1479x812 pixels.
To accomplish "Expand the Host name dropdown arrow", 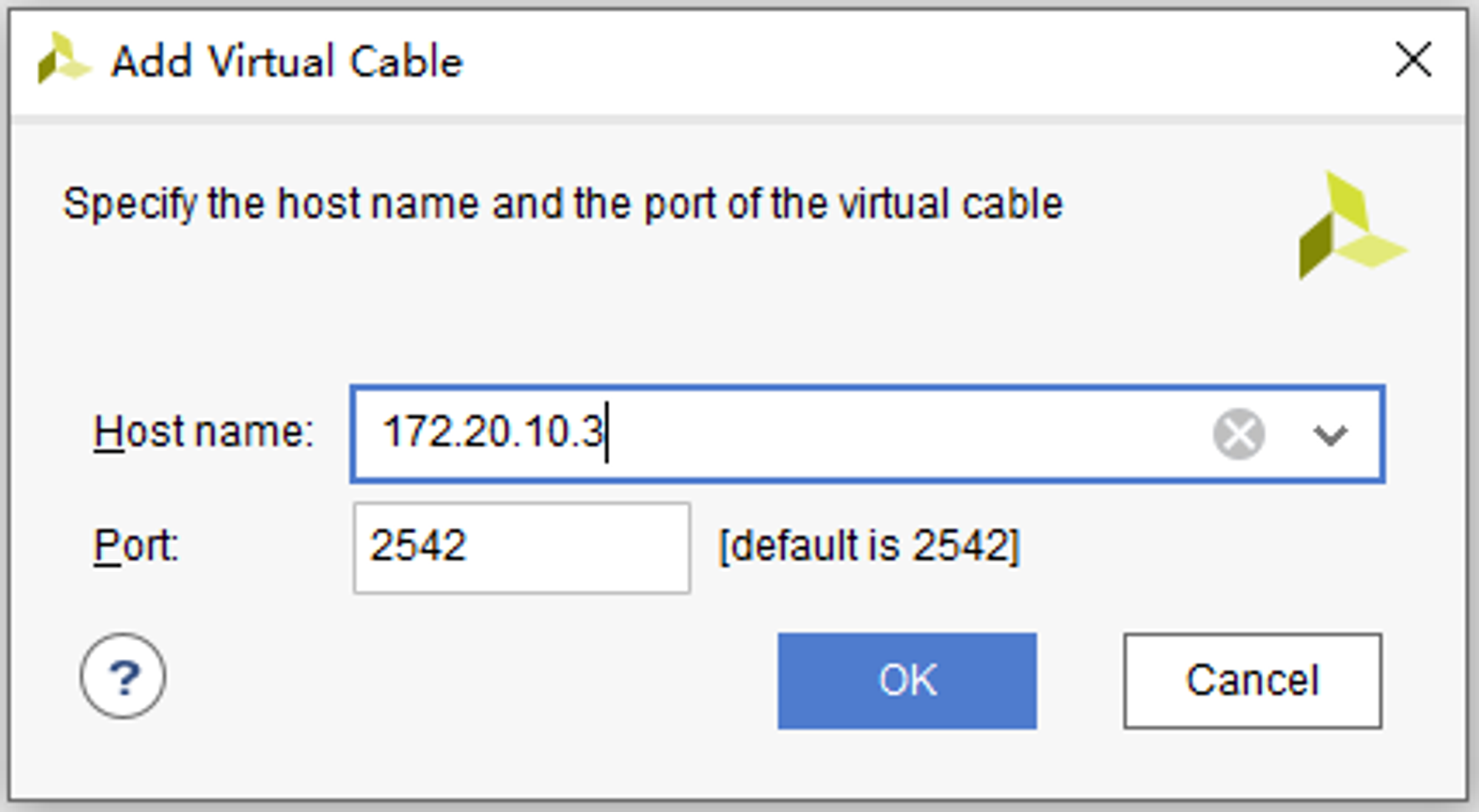I will [1330, 435].
